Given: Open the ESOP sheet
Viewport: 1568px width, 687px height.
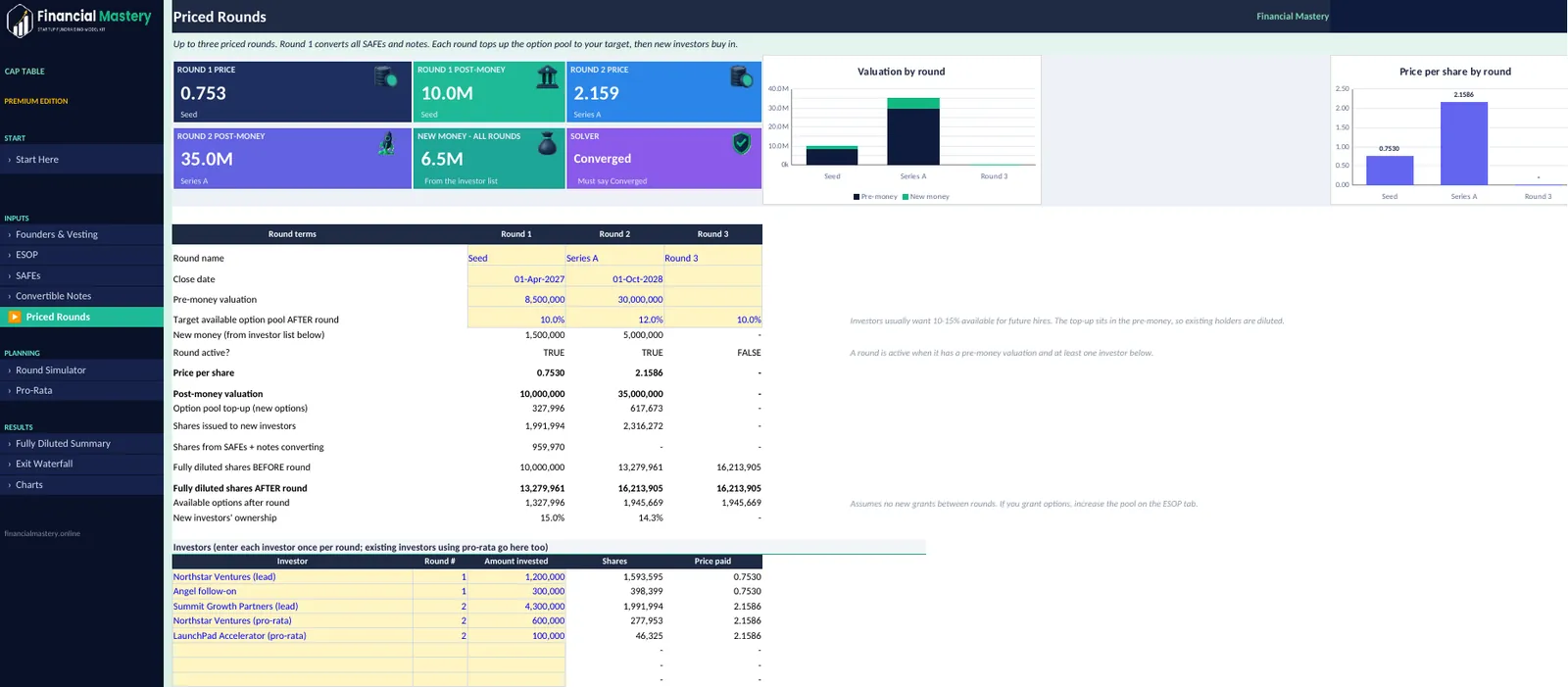Looking at the screenshot, I should pos(82,255).
